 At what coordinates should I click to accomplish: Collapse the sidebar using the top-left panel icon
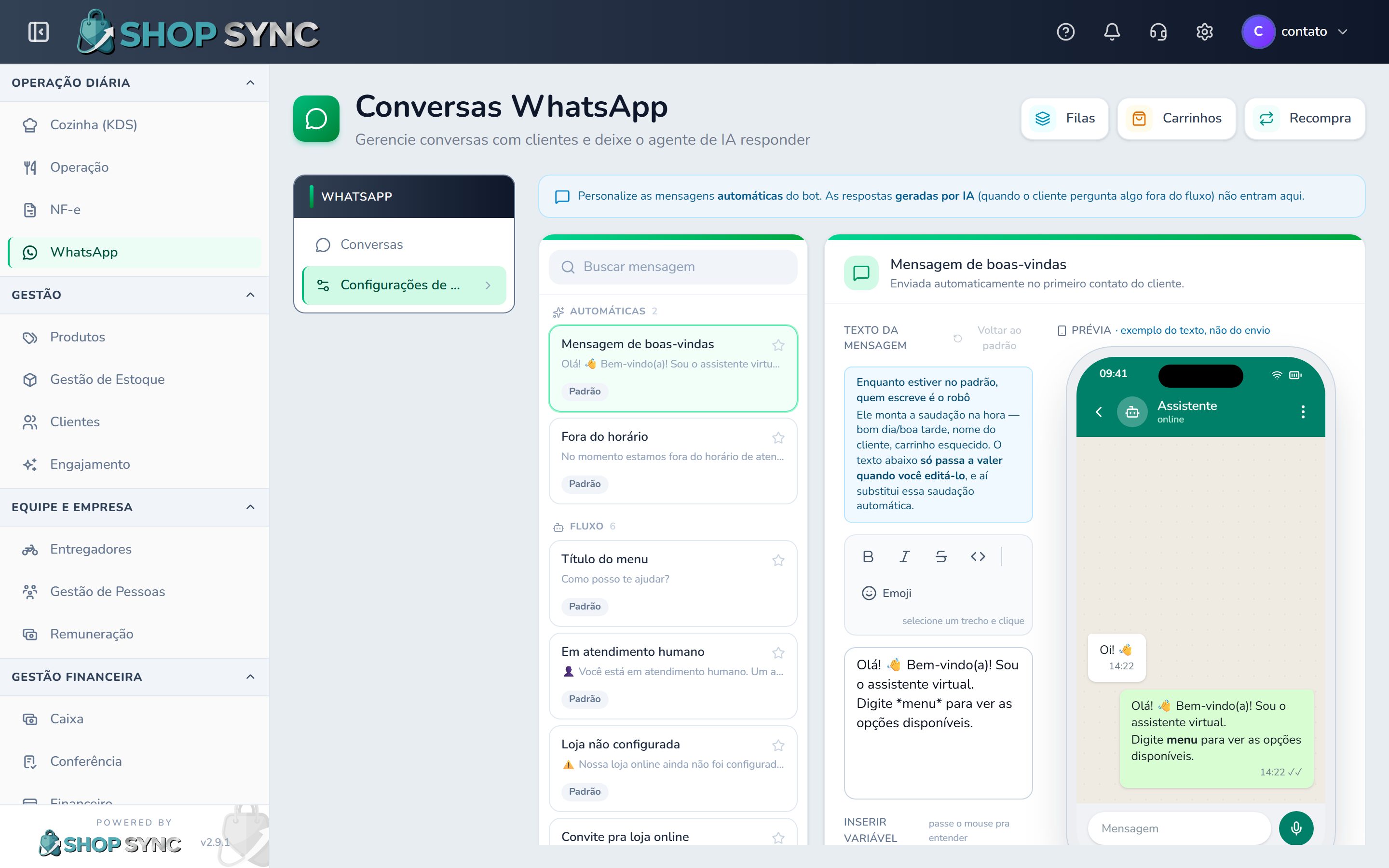[x=39, y=31]
